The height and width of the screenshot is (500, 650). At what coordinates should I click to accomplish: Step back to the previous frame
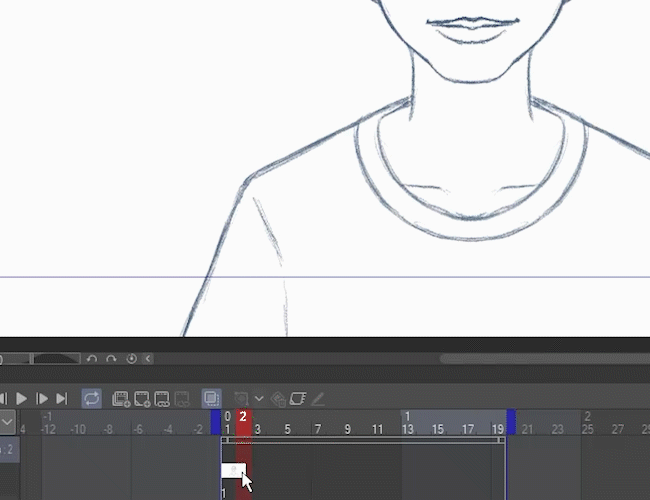click(3, 399)
